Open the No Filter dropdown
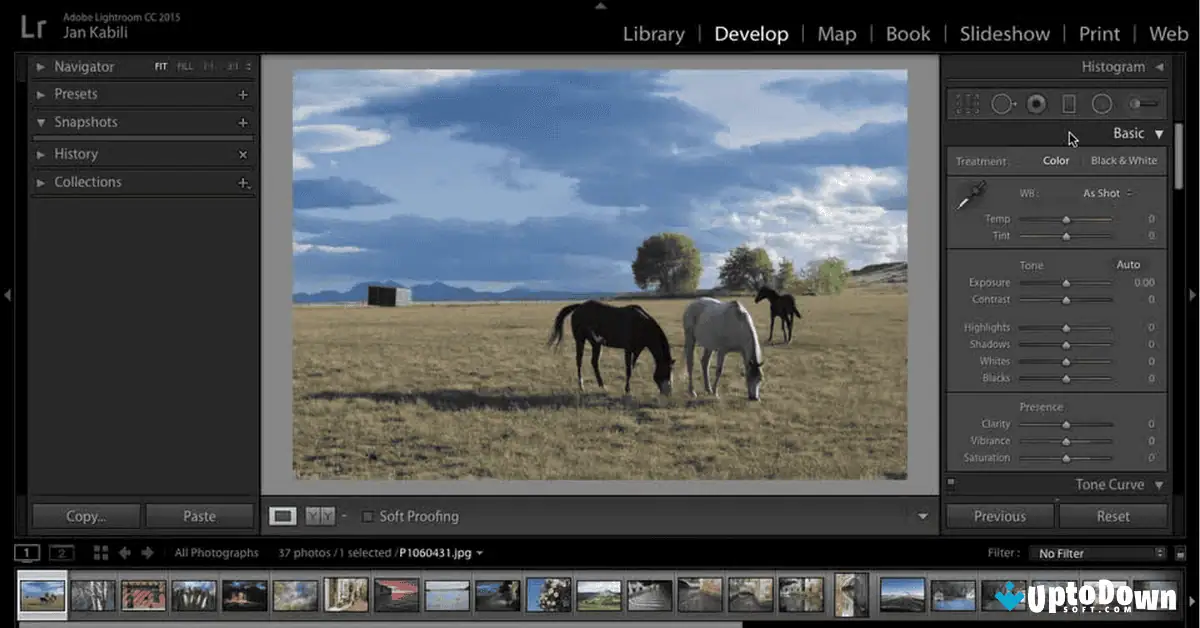This screenshot has height=628, width=1200. 1097,552
